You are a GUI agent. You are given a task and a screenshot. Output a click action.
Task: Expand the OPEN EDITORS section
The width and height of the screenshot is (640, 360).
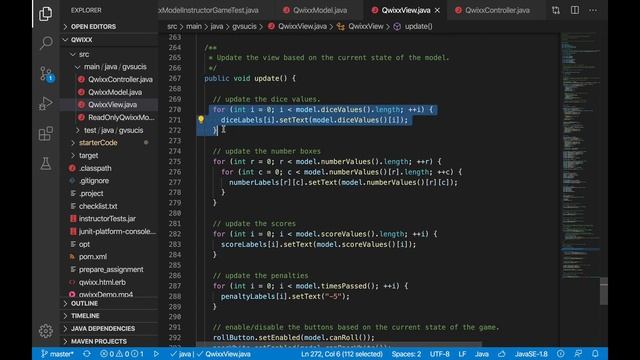tap(93, 27)
